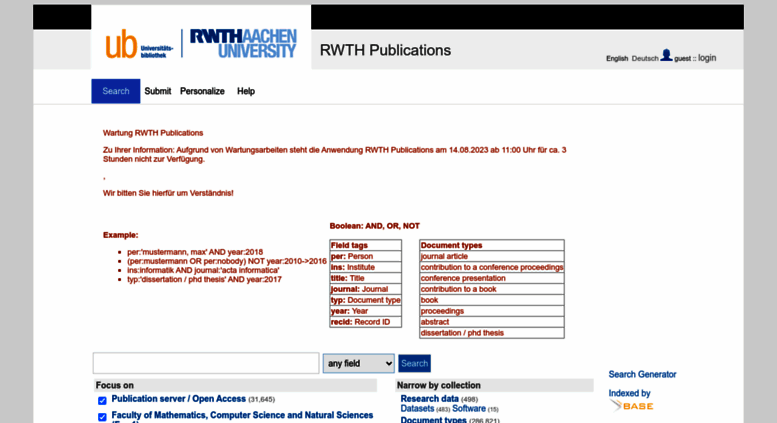Switch language to English

tap(617, 58)
